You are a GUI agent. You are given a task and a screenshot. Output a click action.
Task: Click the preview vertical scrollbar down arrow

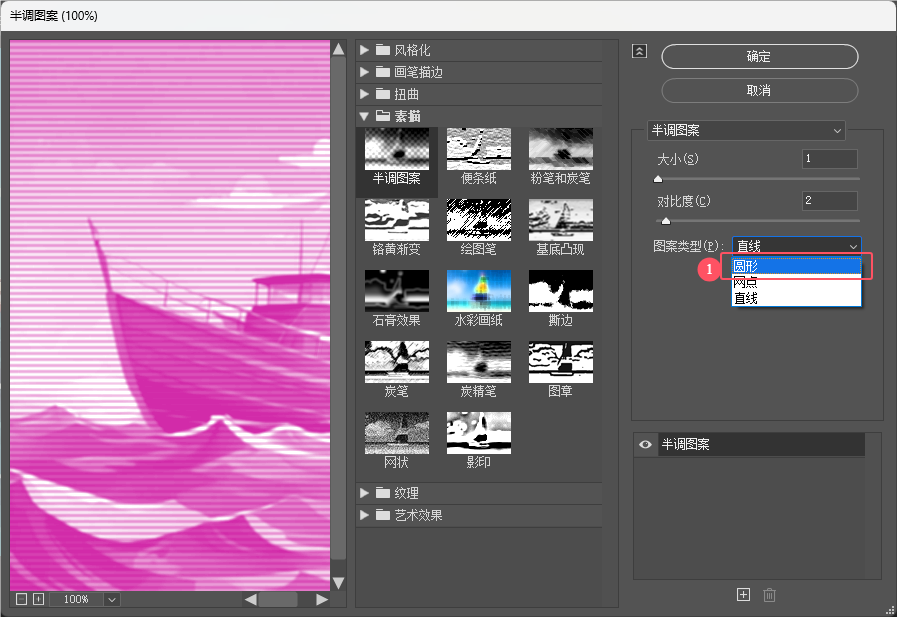tap(338, 583)
